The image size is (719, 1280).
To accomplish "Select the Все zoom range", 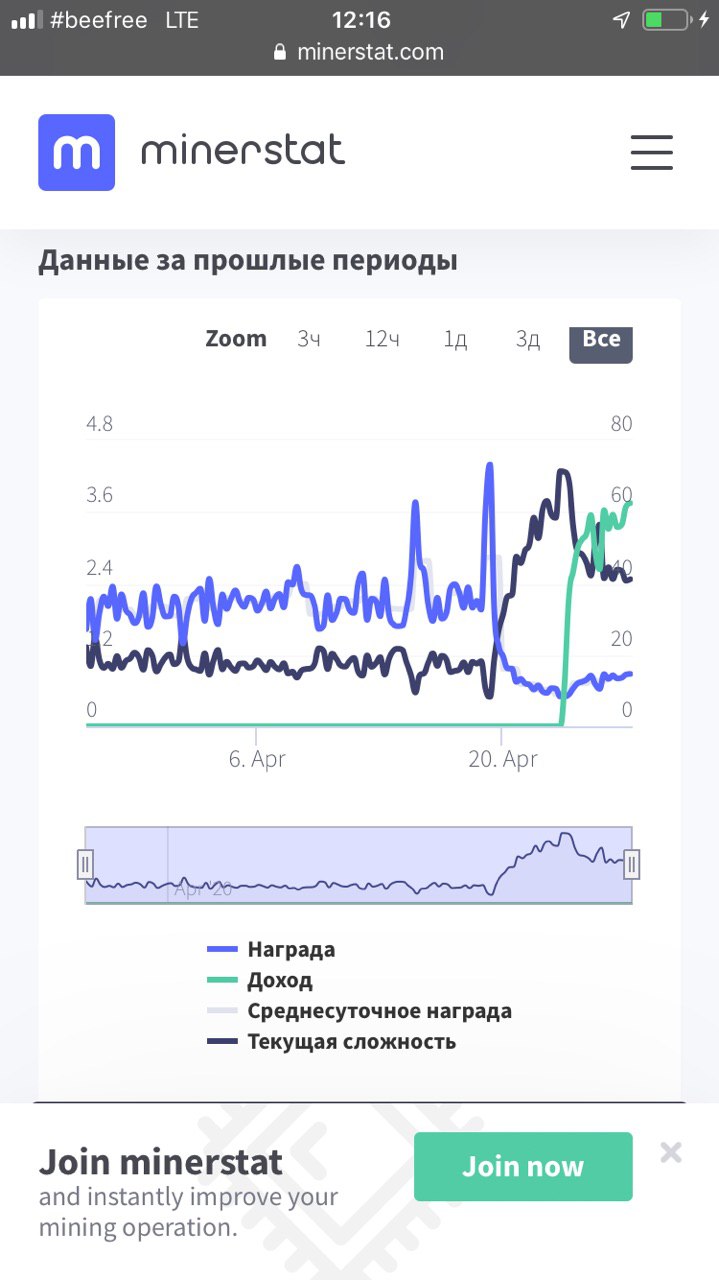I will click(x=601, y=339).
